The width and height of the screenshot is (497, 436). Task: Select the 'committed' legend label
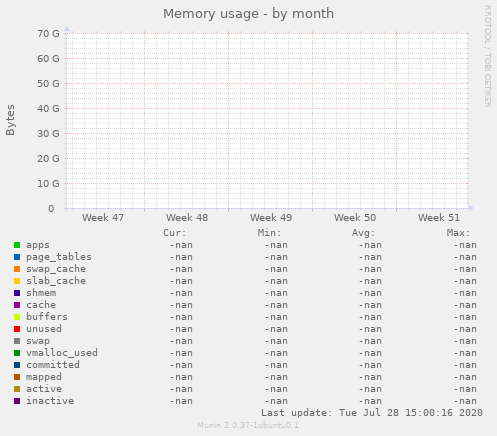[x=53, y=365]
